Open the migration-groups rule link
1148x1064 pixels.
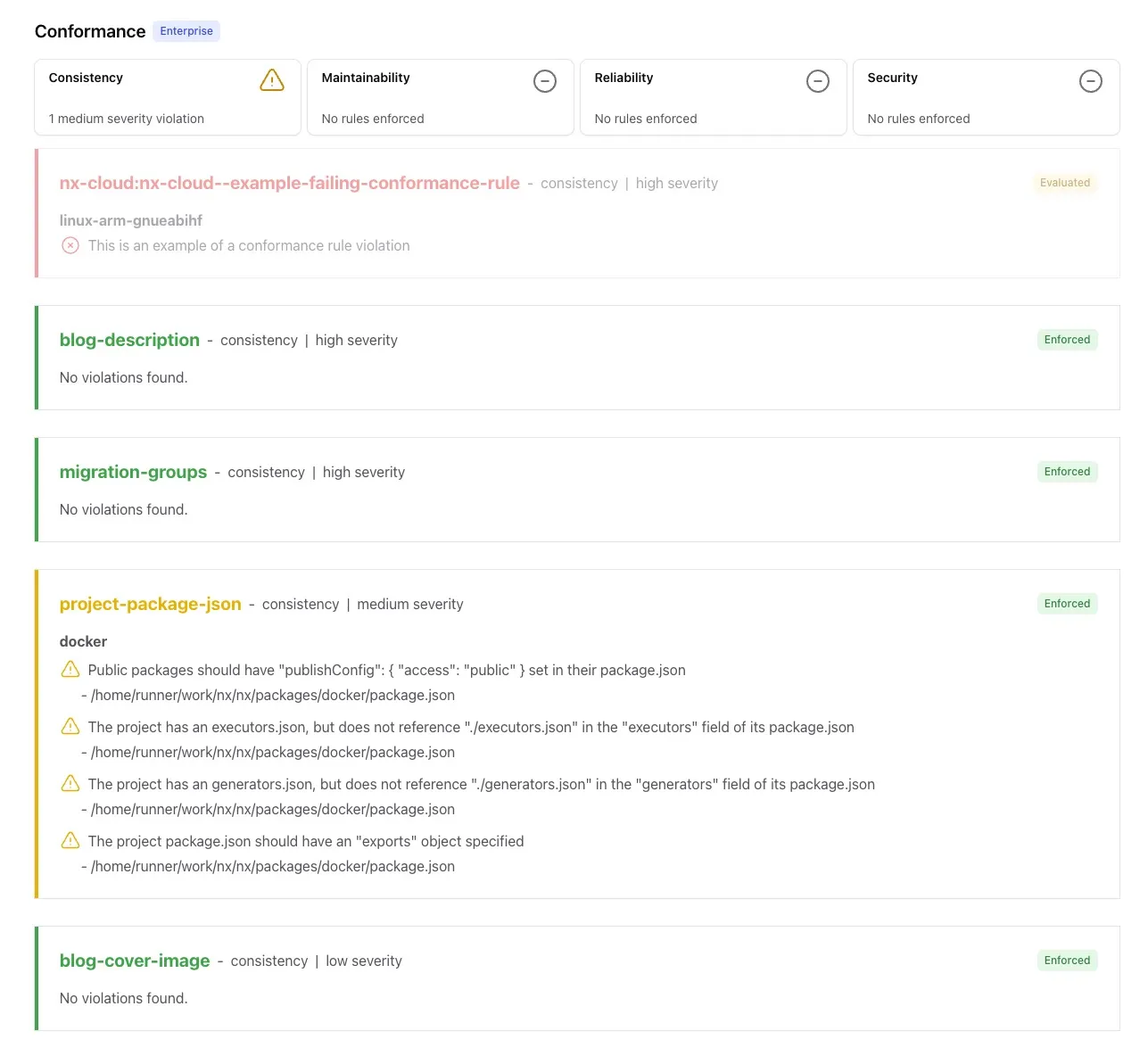[133, 472]
